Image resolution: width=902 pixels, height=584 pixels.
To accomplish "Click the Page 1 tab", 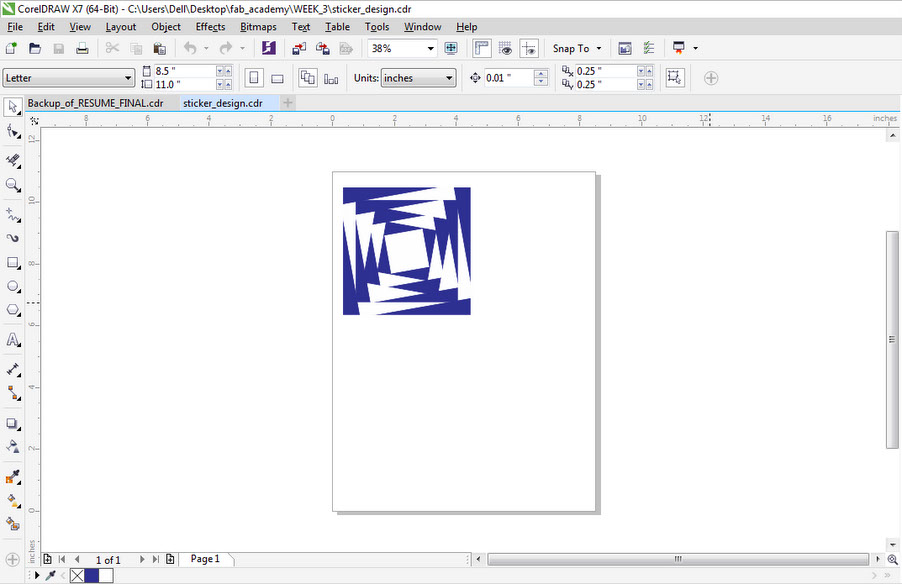I will 205,559.
